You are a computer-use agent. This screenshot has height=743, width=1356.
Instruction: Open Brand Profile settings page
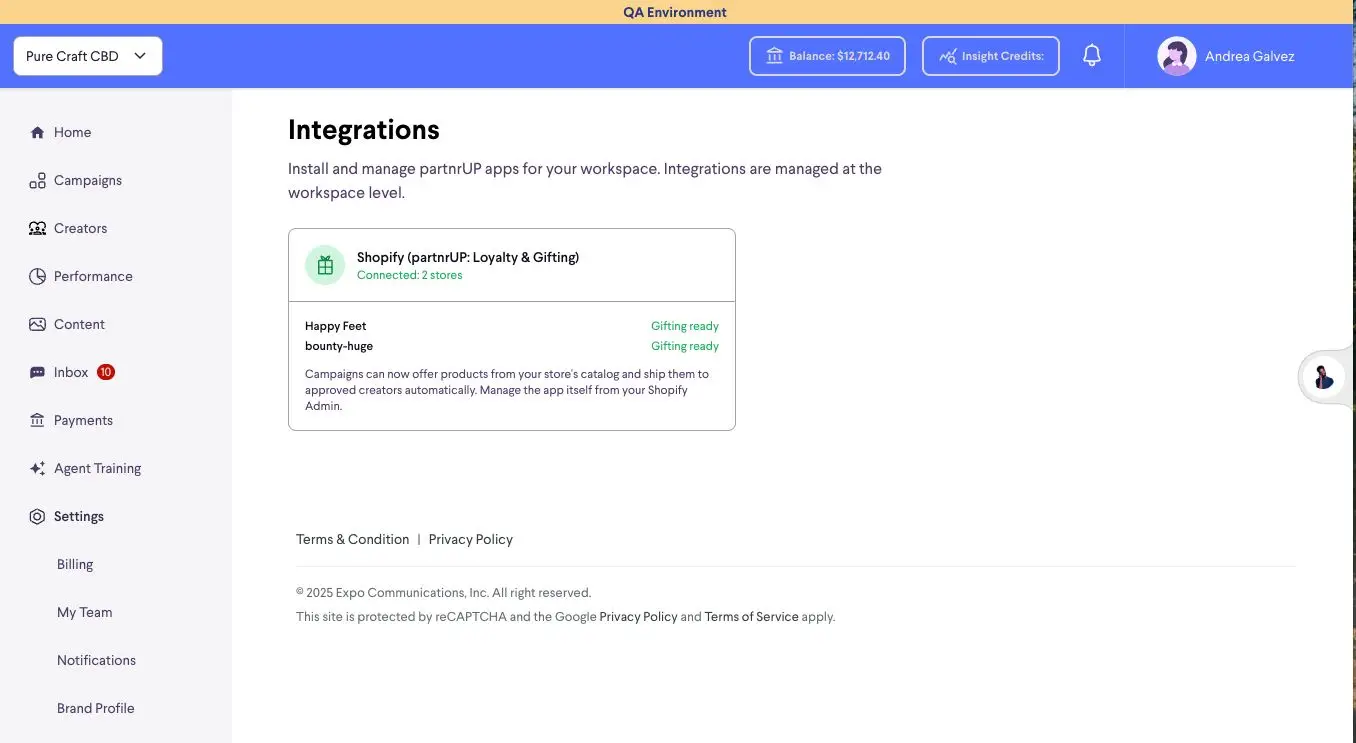point(96,708)
